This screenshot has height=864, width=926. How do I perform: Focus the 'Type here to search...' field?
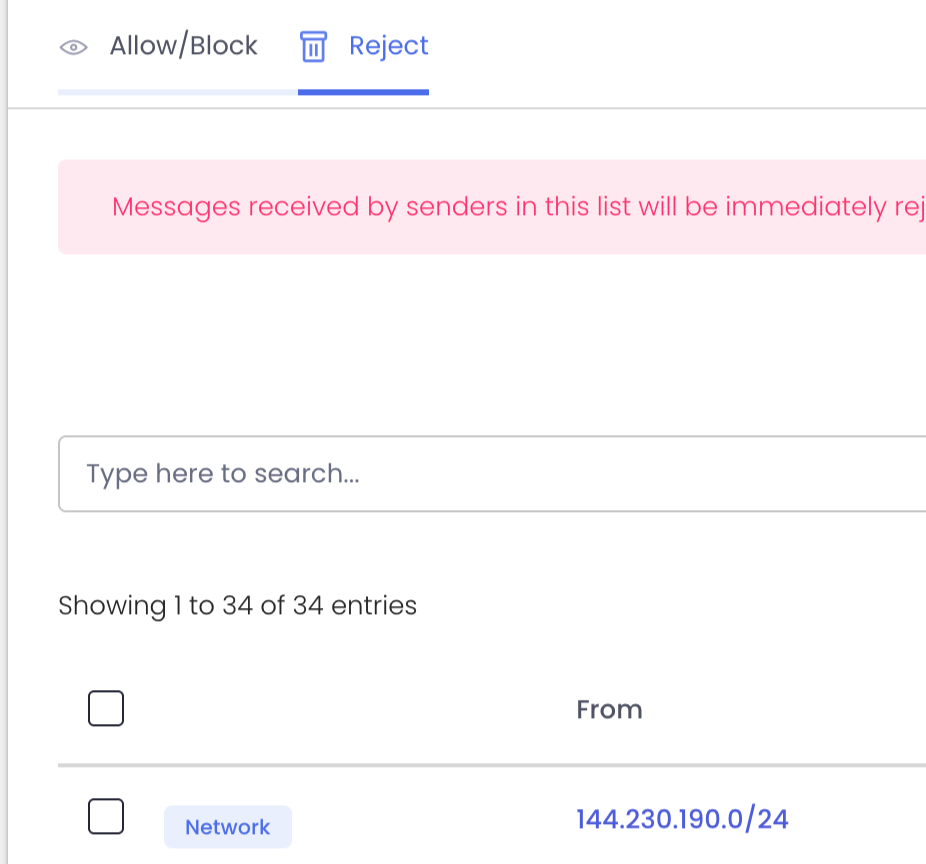492,474
